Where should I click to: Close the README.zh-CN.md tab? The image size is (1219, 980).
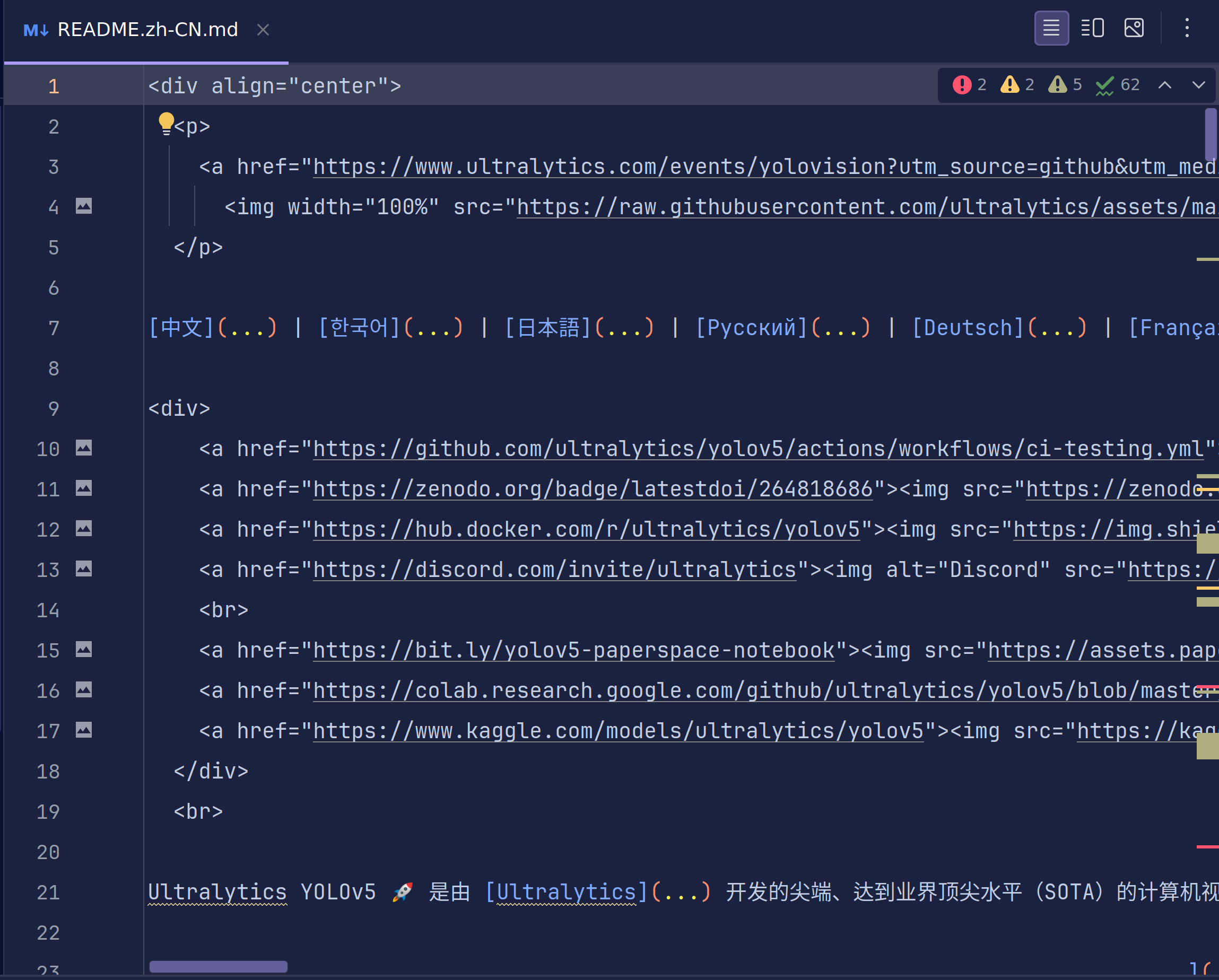[x=263, y=29]
